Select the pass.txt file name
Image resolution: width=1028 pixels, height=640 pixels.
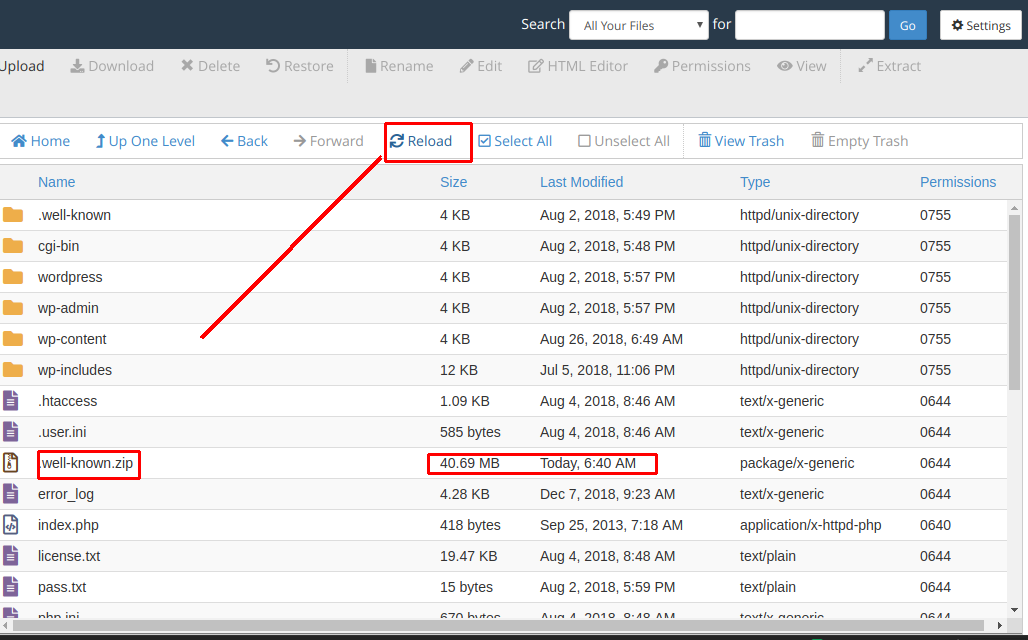tap(62, 588)
